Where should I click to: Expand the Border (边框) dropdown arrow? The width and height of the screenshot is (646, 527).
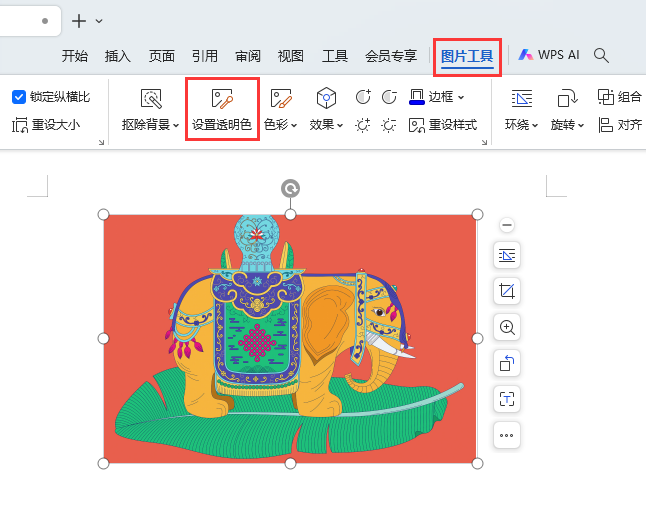[x=461, y=97]
